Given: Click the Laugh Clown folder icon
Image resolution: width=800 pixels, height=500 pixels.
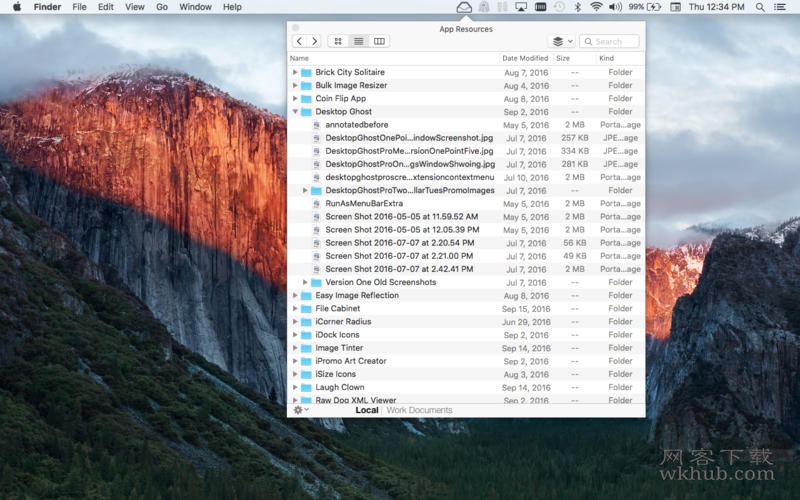Looking at the screenshot, I should coord(306,387).
